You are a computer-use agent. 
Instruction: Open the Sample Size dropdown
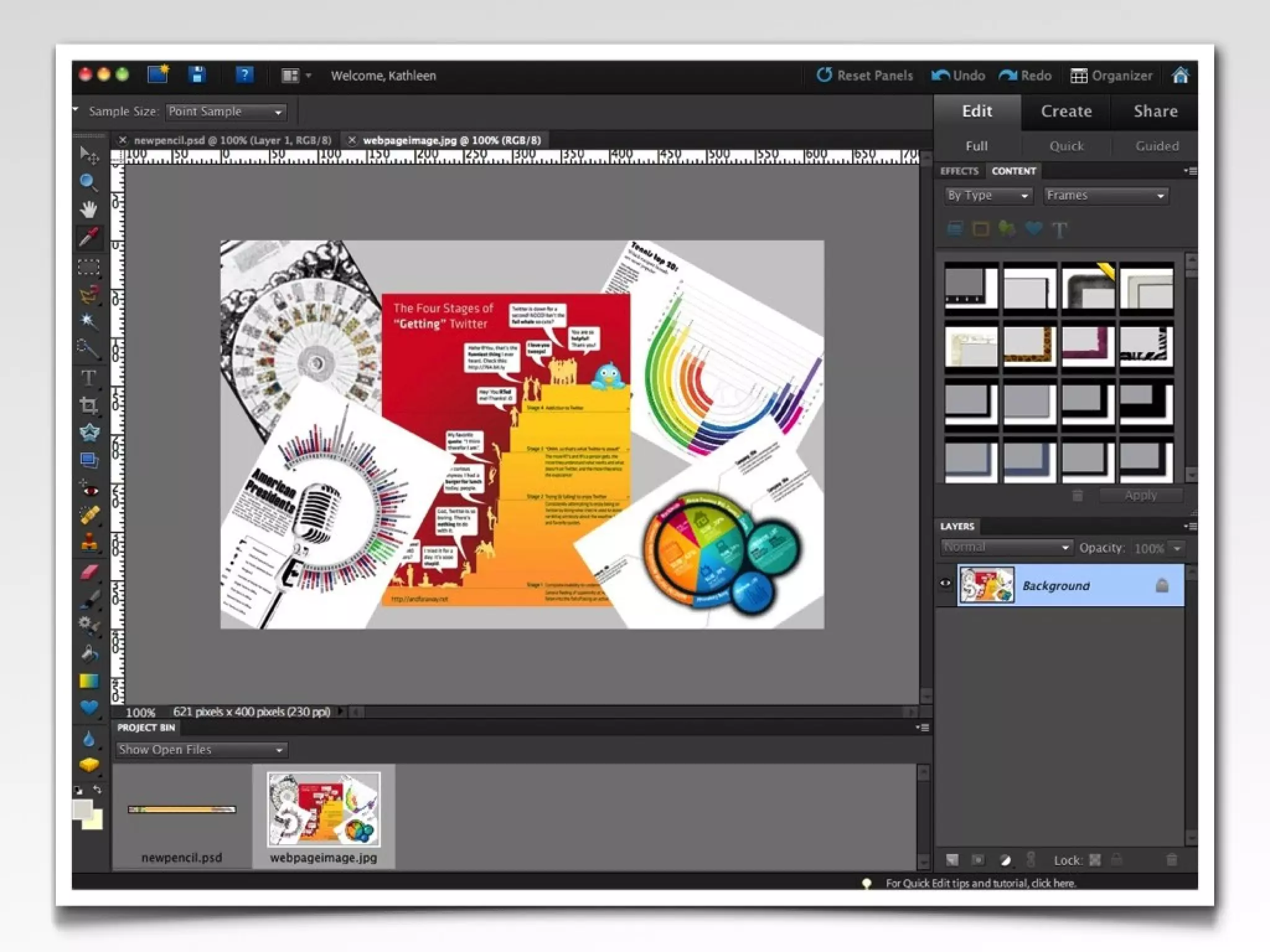[x=226, y=112]
